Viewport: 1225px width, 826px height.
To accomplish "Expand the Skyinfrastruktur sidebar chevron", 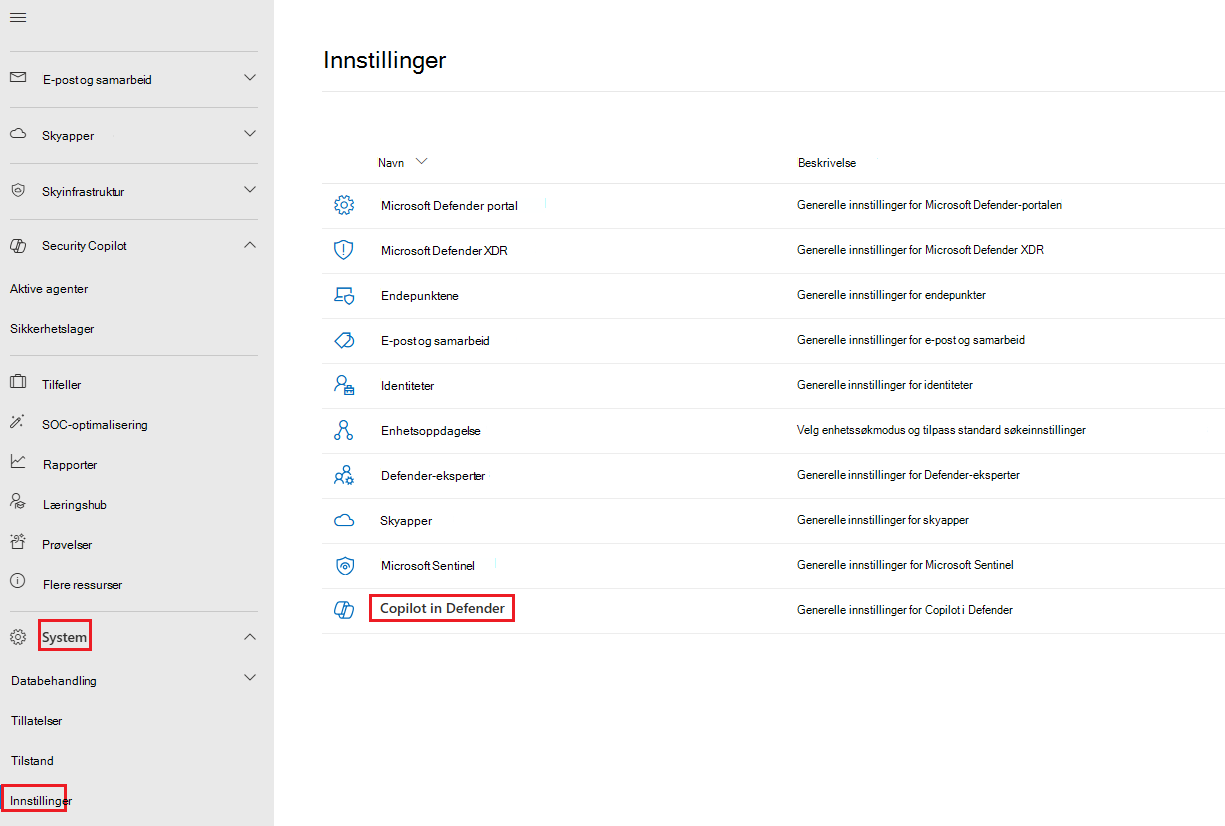I will pos(250,190).
